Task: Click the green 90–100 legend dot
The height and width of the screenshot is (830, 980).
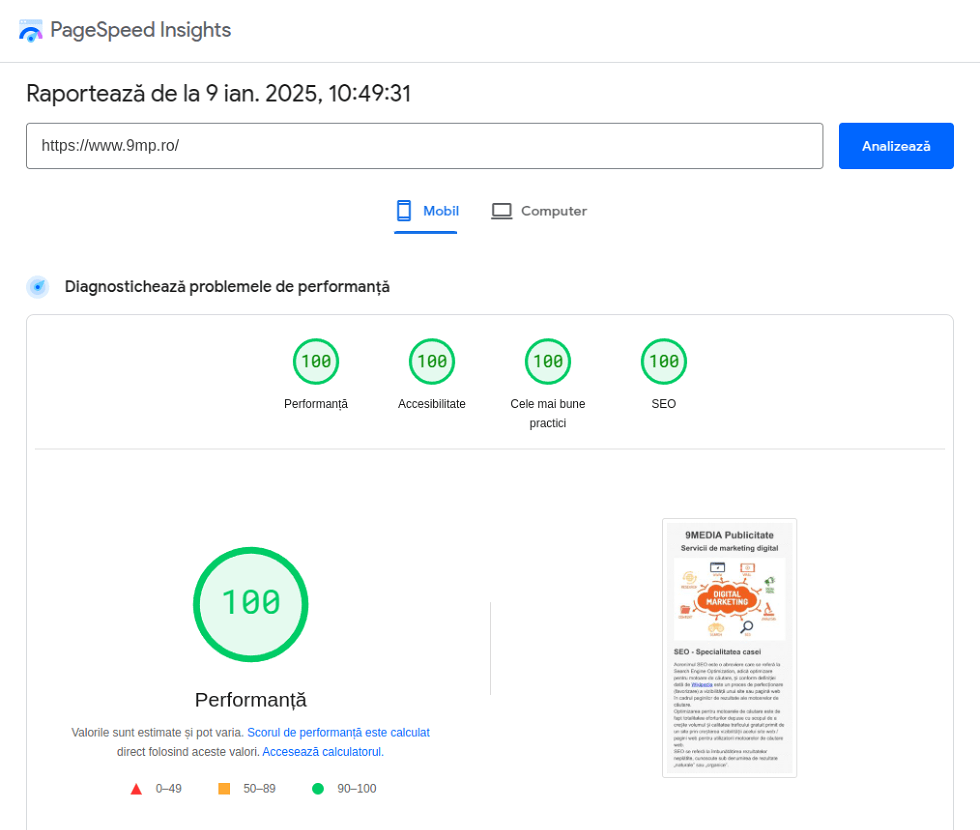Action: [x=317, y=788]
